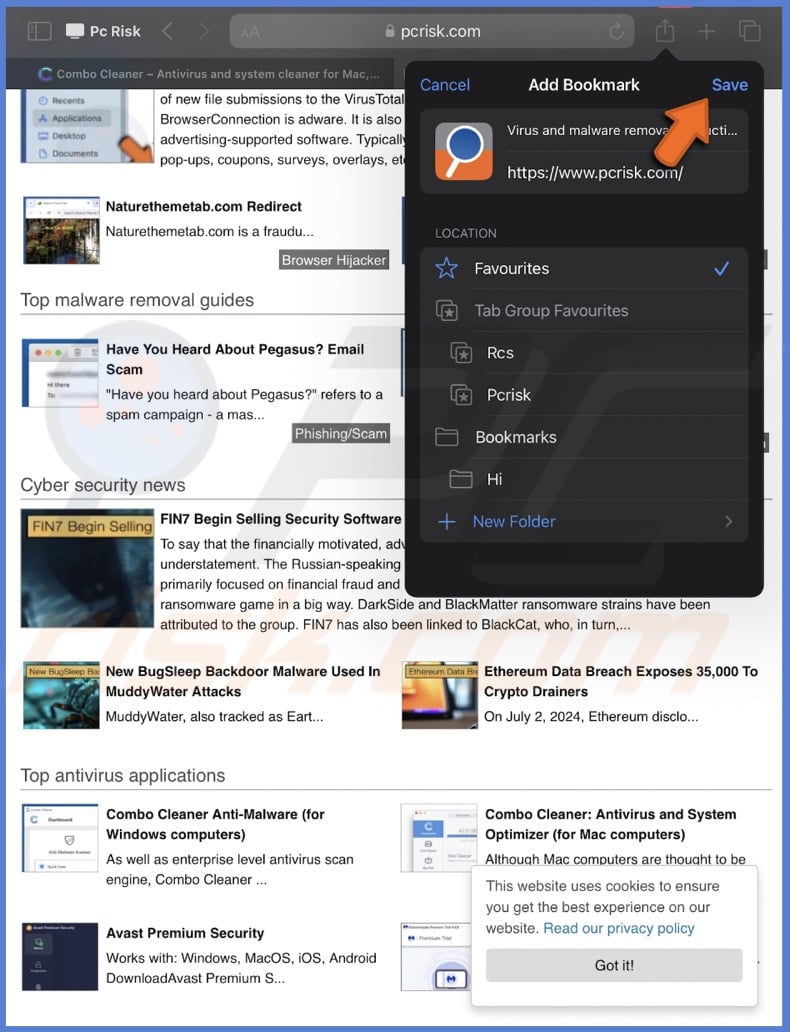Click the Malwarebytes thumbnail image
The height and width of the screenshot is (1032, 790).
pyautogui.click(x=436, y=956)
